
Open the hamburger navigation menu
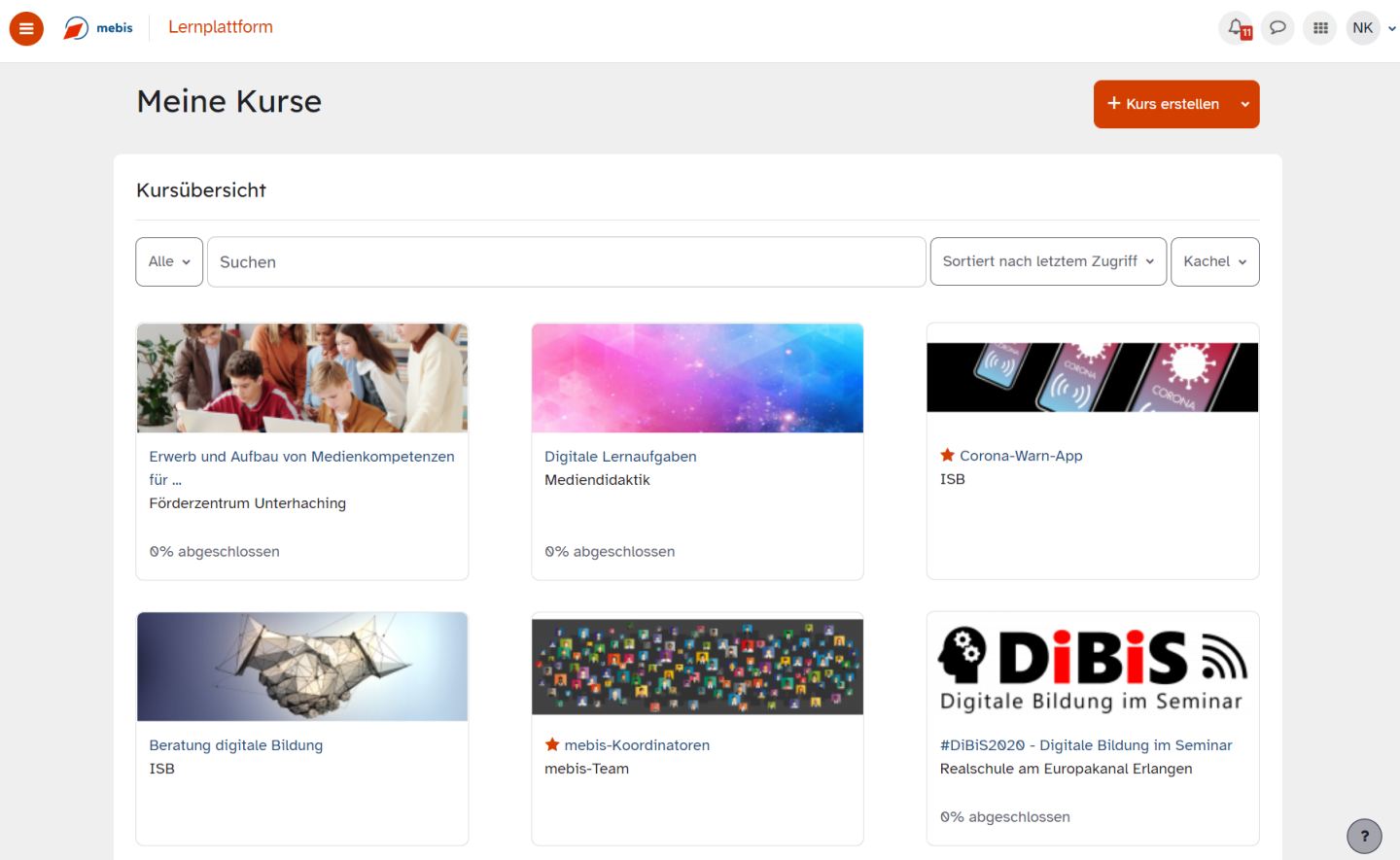point(26,28)
